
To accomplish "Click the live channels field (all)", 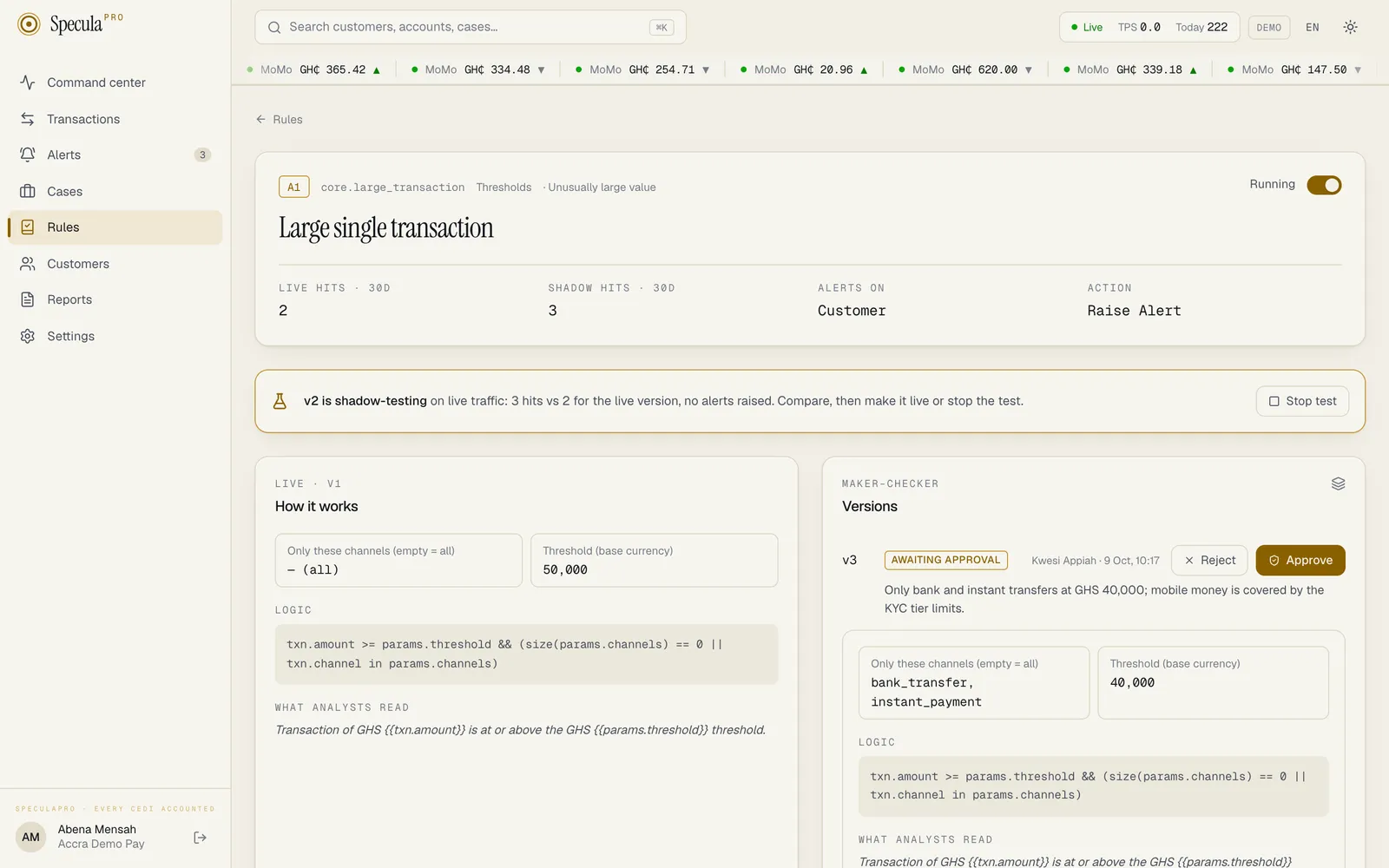I will click(x=398, y=561).
